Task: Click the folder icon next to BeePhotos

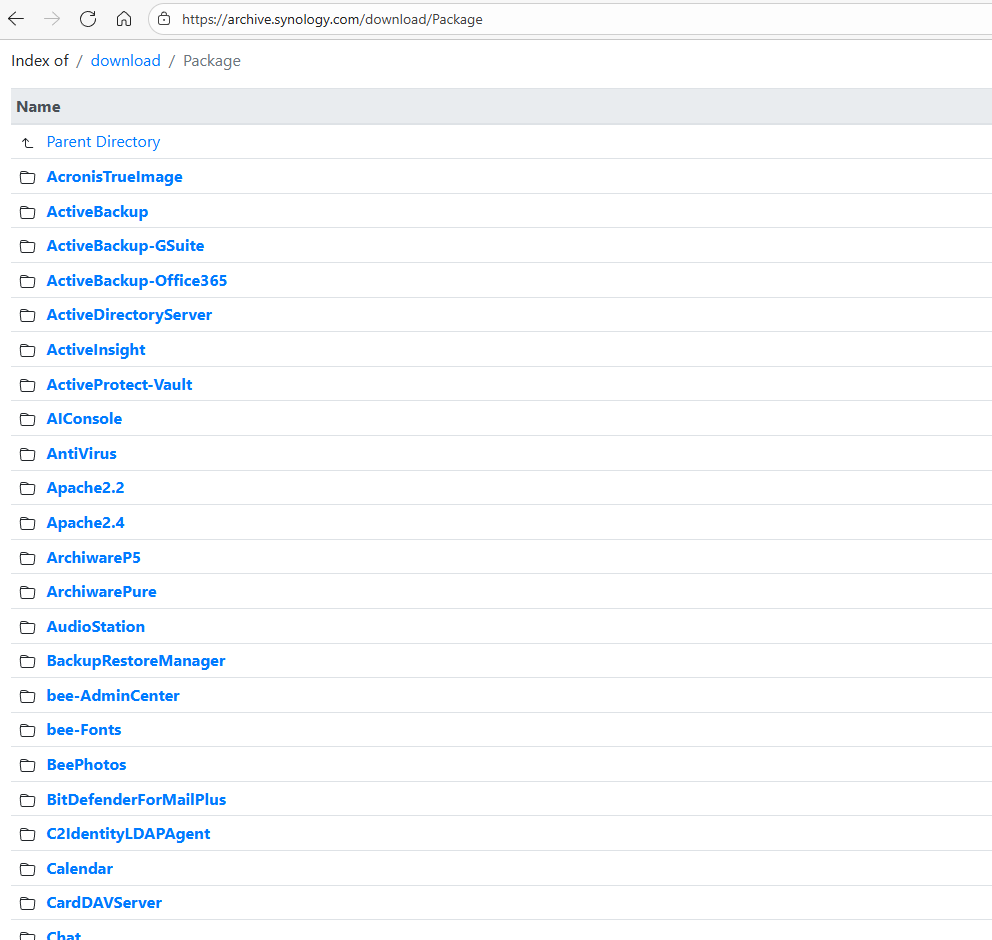Action: tap(28, 765)
